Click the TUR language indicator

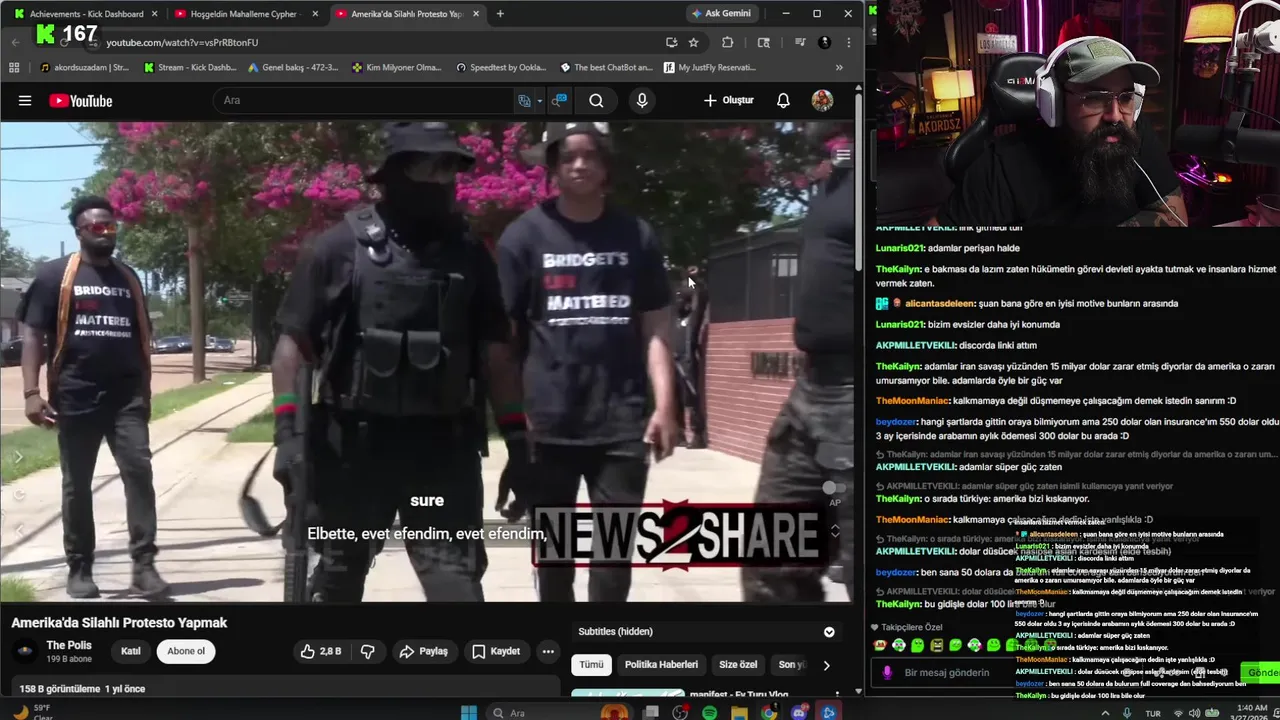click(1152, 713)
